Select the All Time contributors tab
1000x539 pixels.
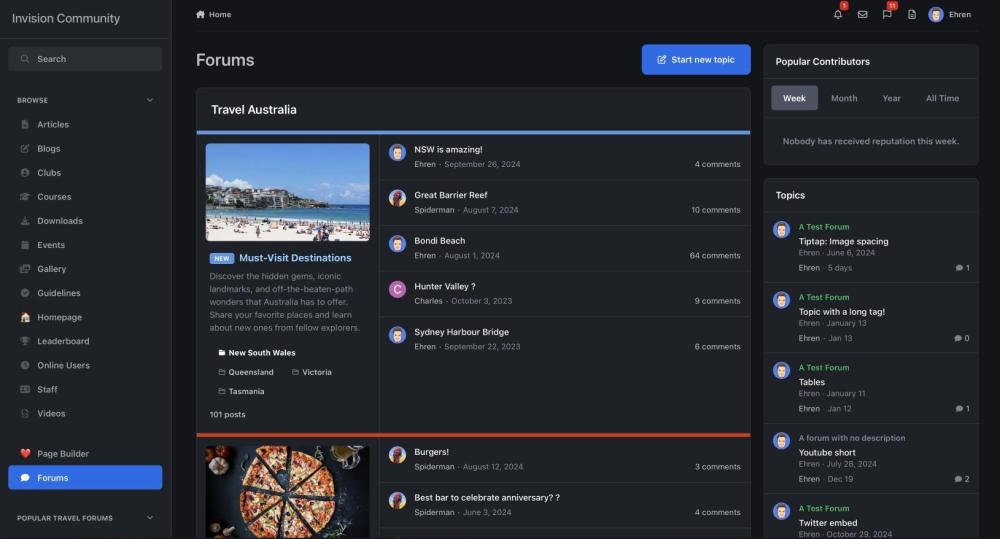point(942,98)
